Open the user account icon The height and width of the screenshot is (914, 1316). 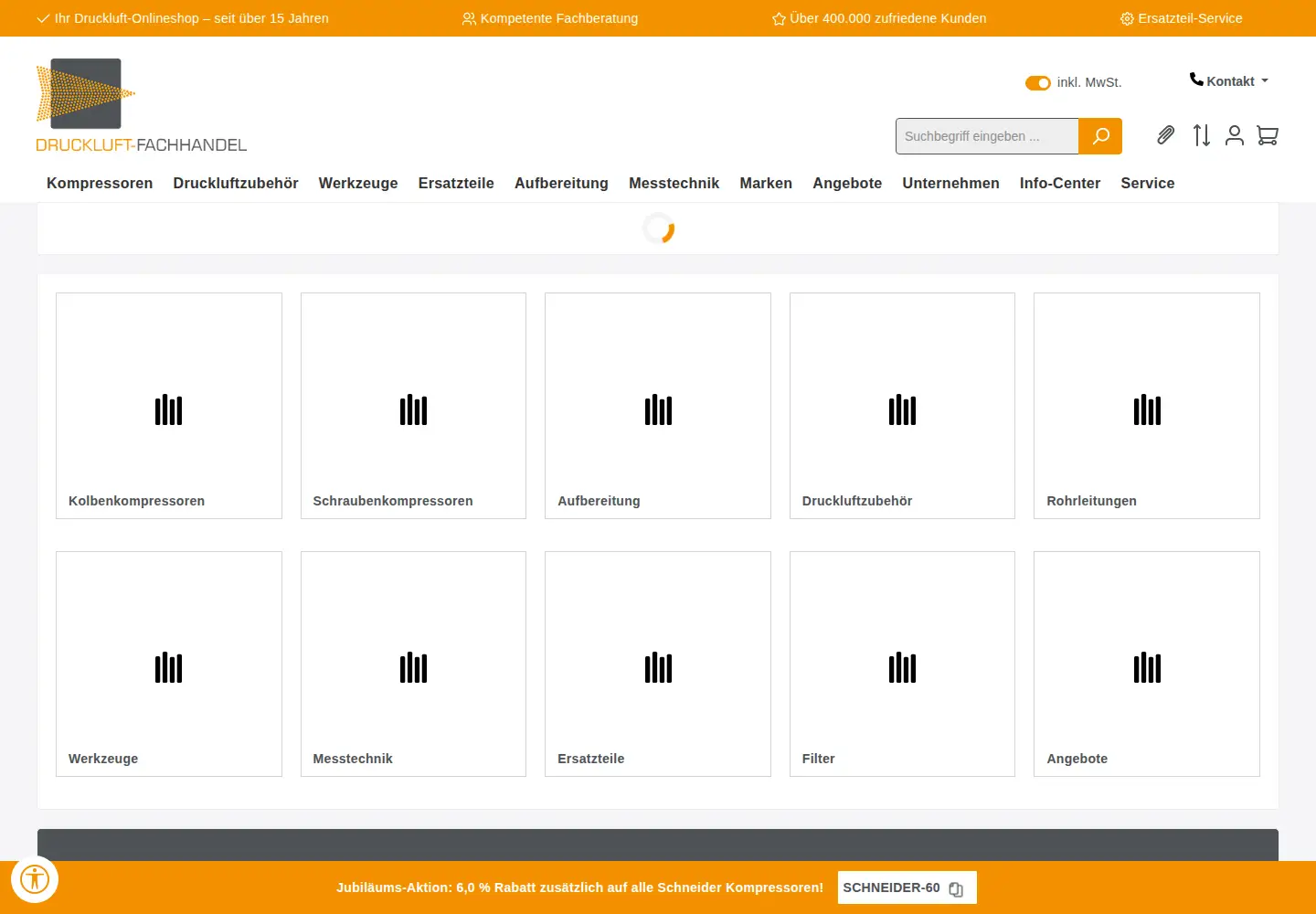coord(1235,135)
